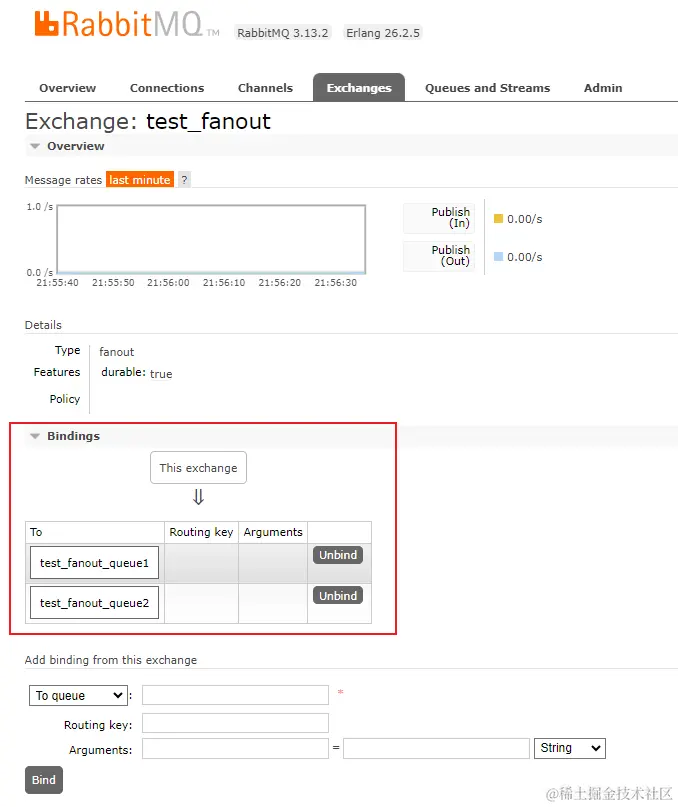Open Queues and Streams tab

click(x=488, y=88)
